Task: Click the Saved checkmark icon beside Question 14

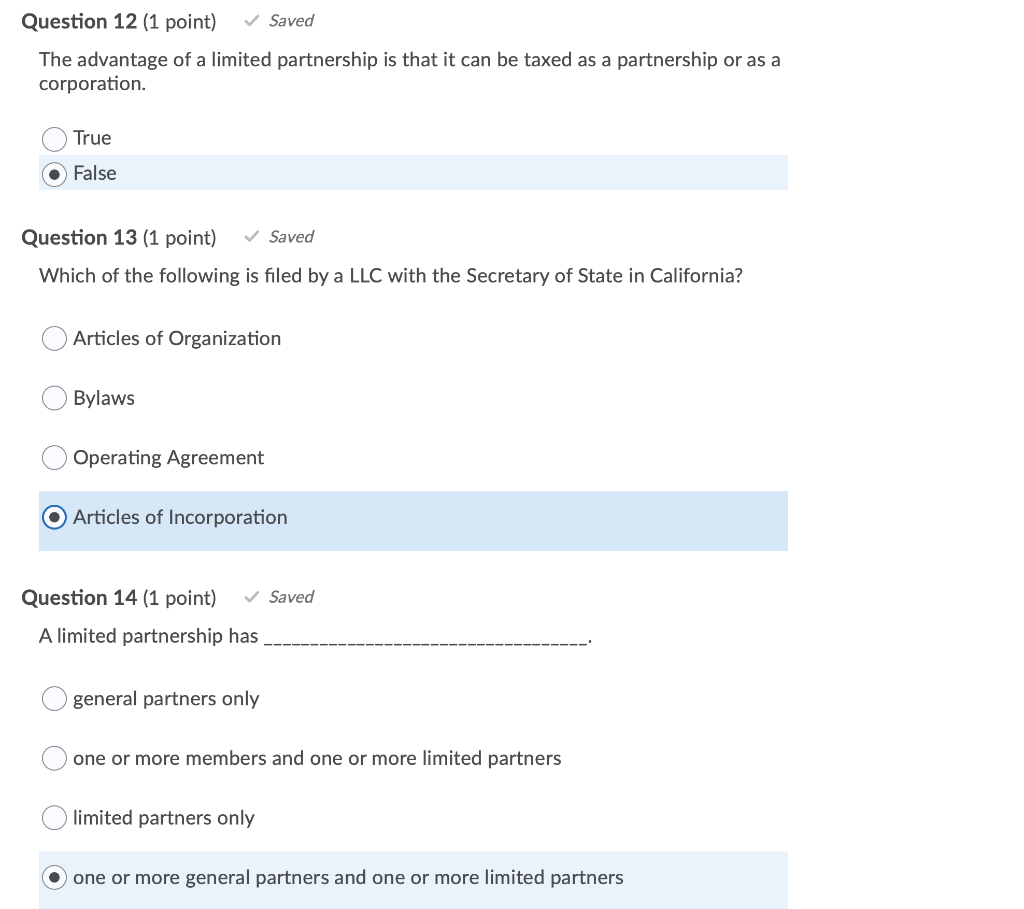Action: pos(251,596)
